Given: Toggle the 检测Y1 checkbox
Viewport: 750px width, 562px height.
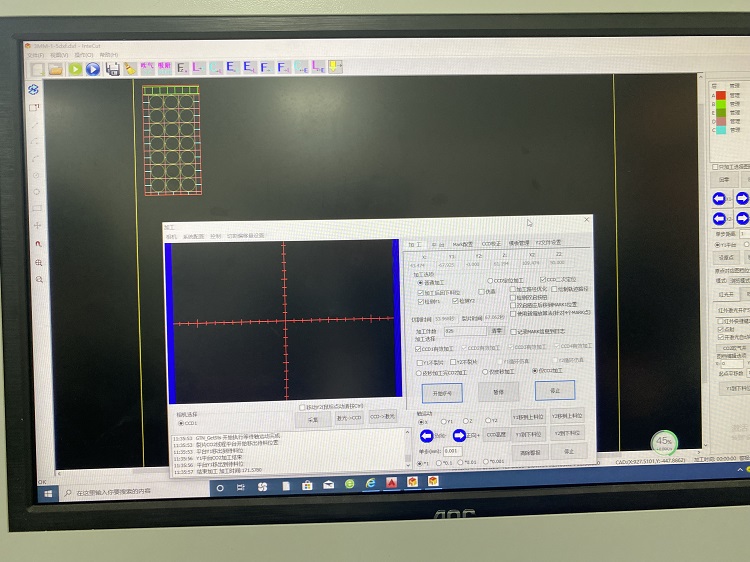Looking at the screenshot, I should click(x=421, y=301).
